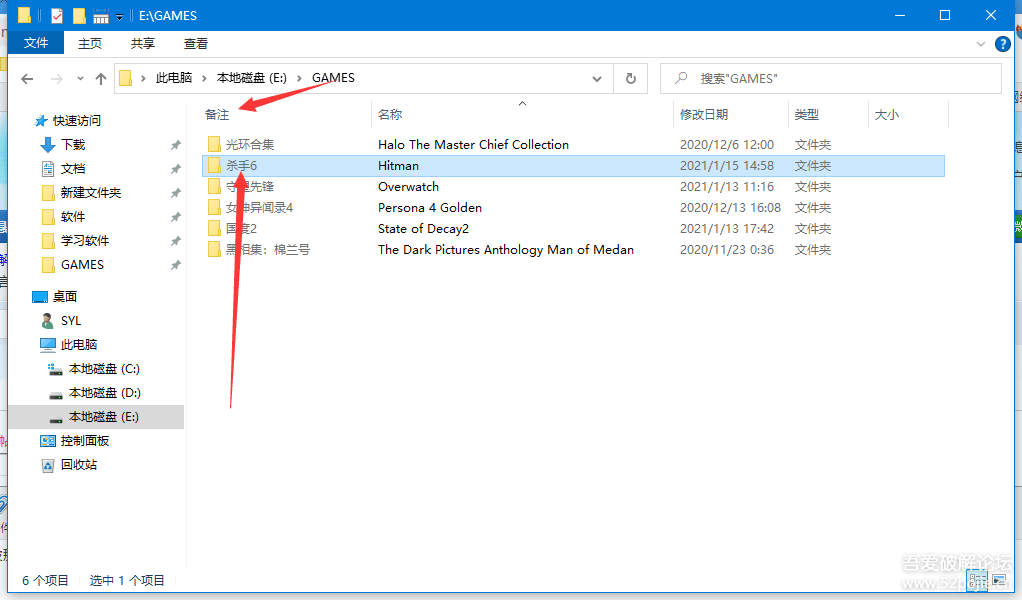Viewport: 1022px width, 600px height.
Task: Click the Persona 4 Golden folder name
Action: (430, 207)
